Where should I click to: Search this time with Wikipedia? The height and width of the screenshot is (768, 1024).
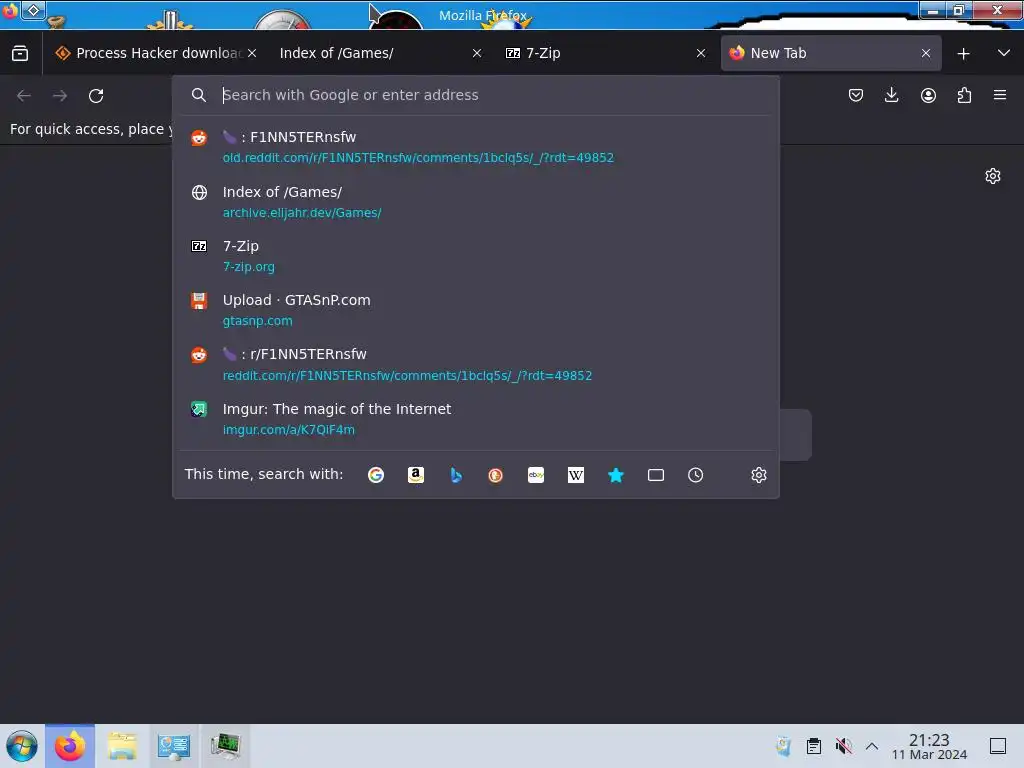(x=575, y=475)
